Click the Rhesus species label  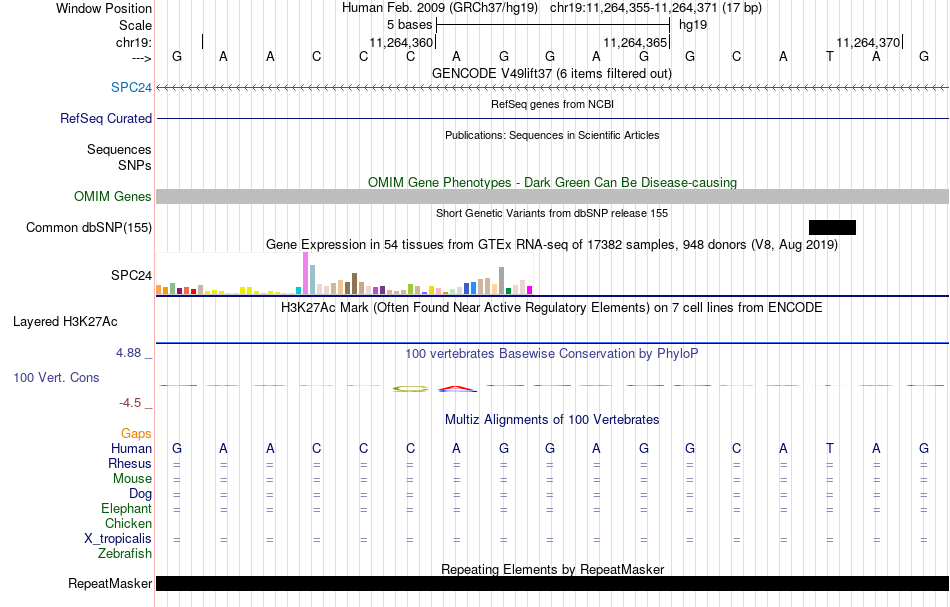tap(130, 463)
